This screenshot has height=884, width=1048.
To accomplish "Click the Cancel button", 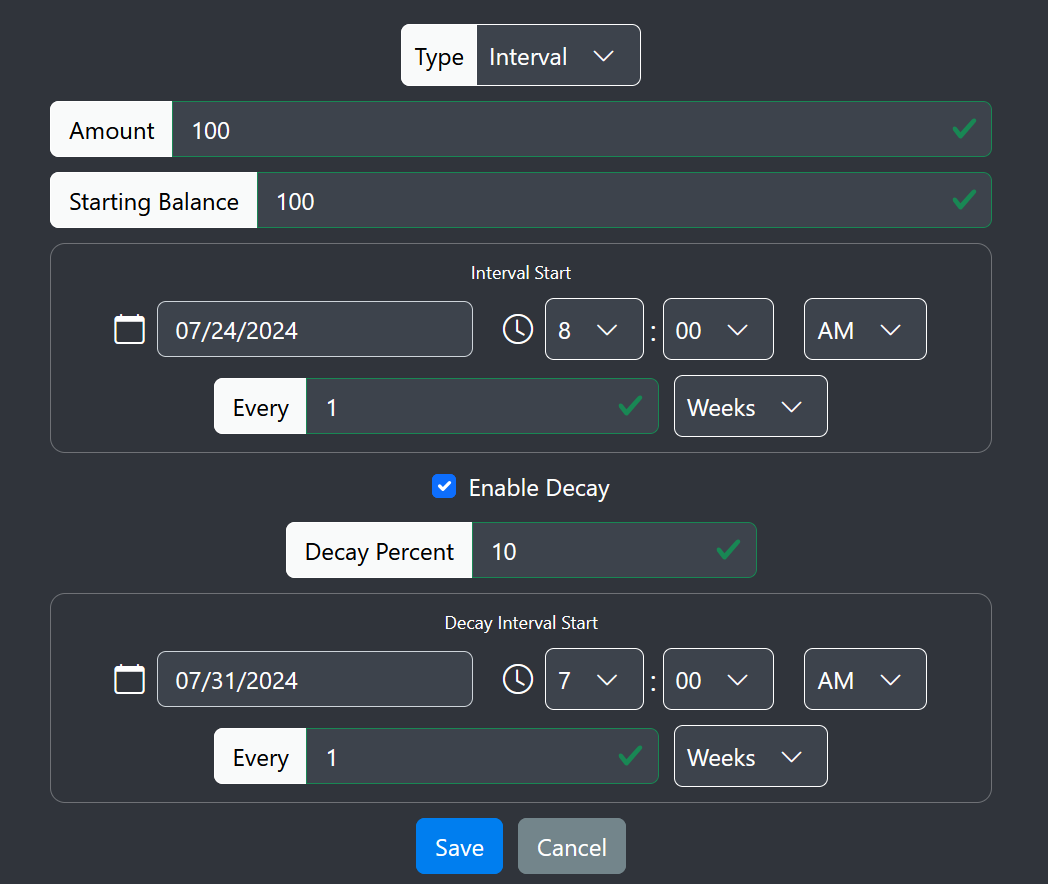I will click(571, 845).
